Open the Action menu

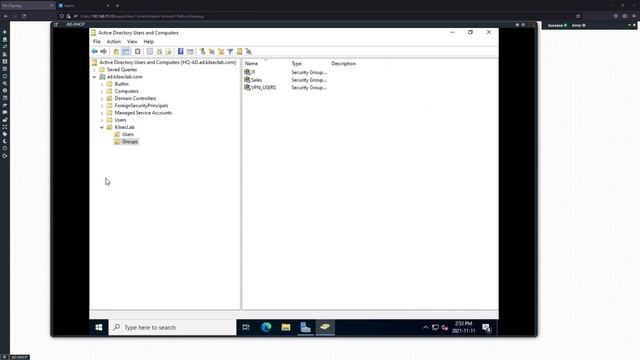pos(114,42)
